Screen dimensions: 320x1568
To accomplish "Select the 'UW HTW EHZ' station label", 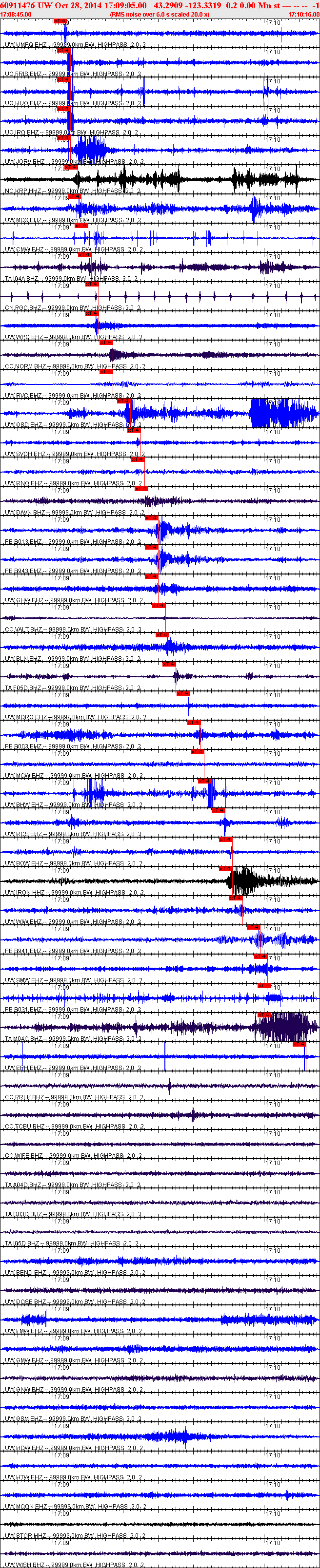I will coord(24,1477).
